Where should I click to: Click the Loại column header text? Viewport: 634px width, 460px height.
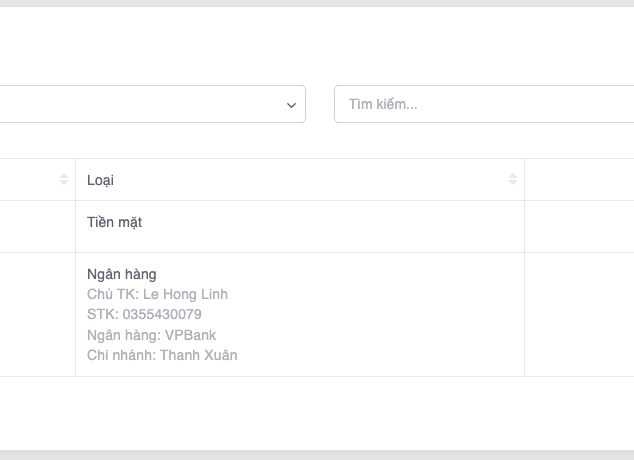100,181
